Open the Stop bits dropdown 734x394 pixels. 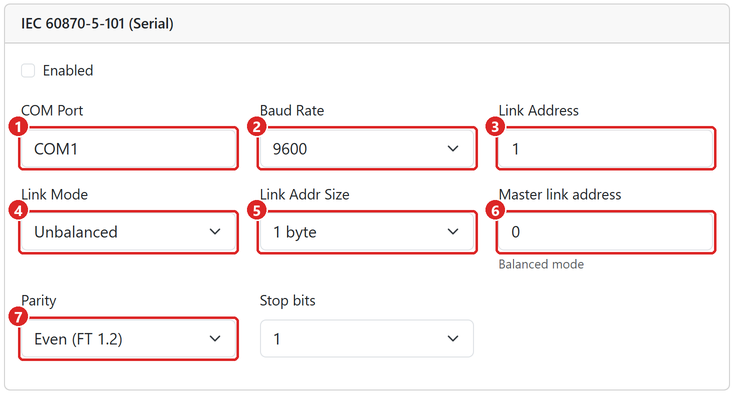(x=367, y=339)
